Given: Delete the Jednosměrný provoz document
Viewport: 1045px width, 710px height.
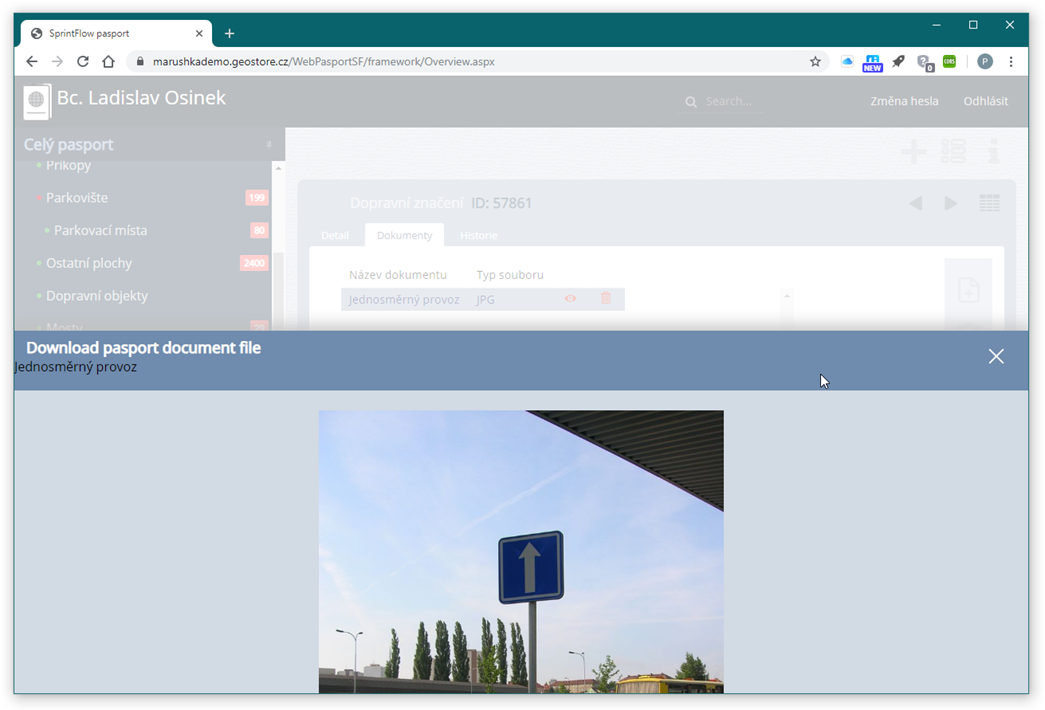Looking at the screenshot, I should coord(606,298).
